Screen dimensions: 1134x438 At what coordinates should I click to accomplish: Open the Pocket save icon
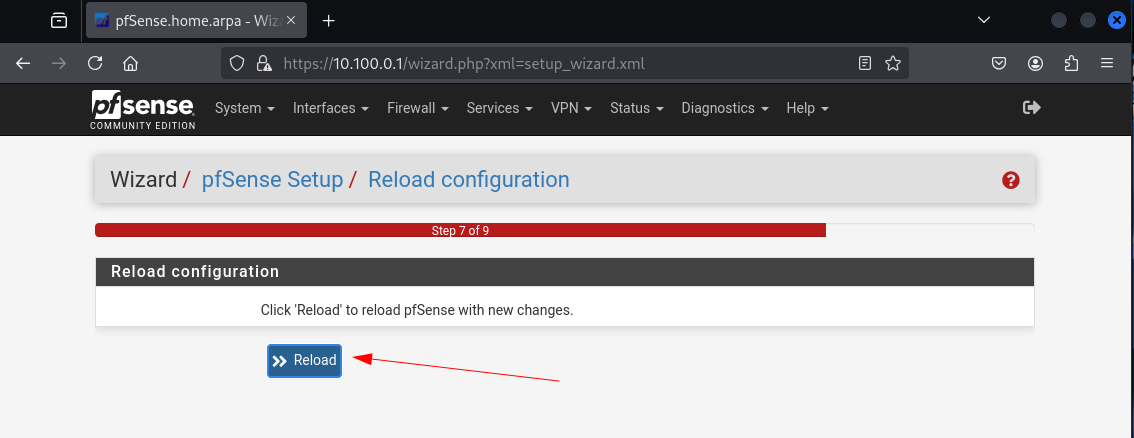[999, 64]
